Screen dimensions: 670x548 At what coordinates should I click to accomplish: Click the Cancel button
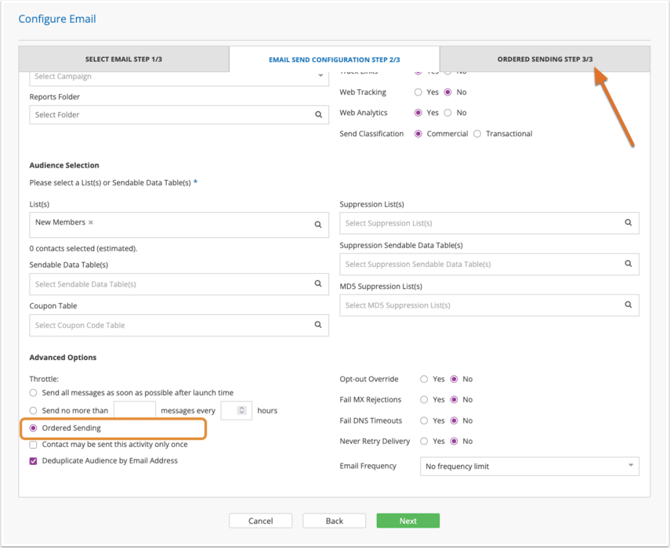point(261,521)
